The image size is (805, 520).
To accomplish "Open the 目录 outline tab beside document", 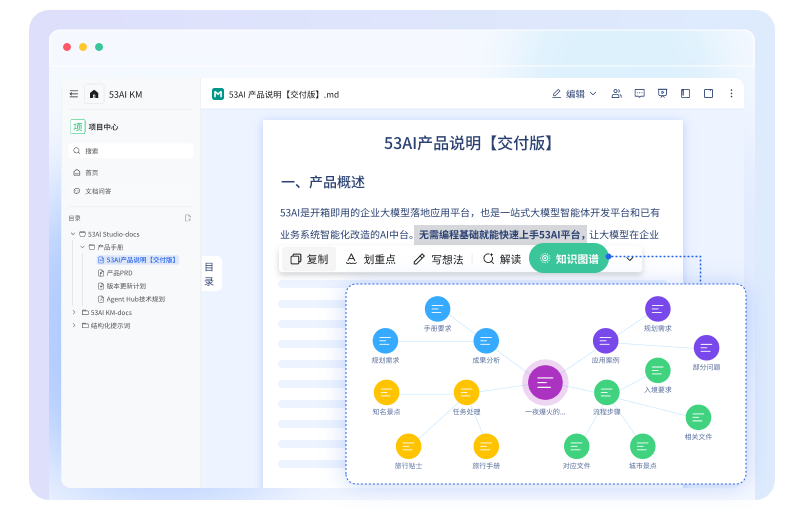I will 209,274.
